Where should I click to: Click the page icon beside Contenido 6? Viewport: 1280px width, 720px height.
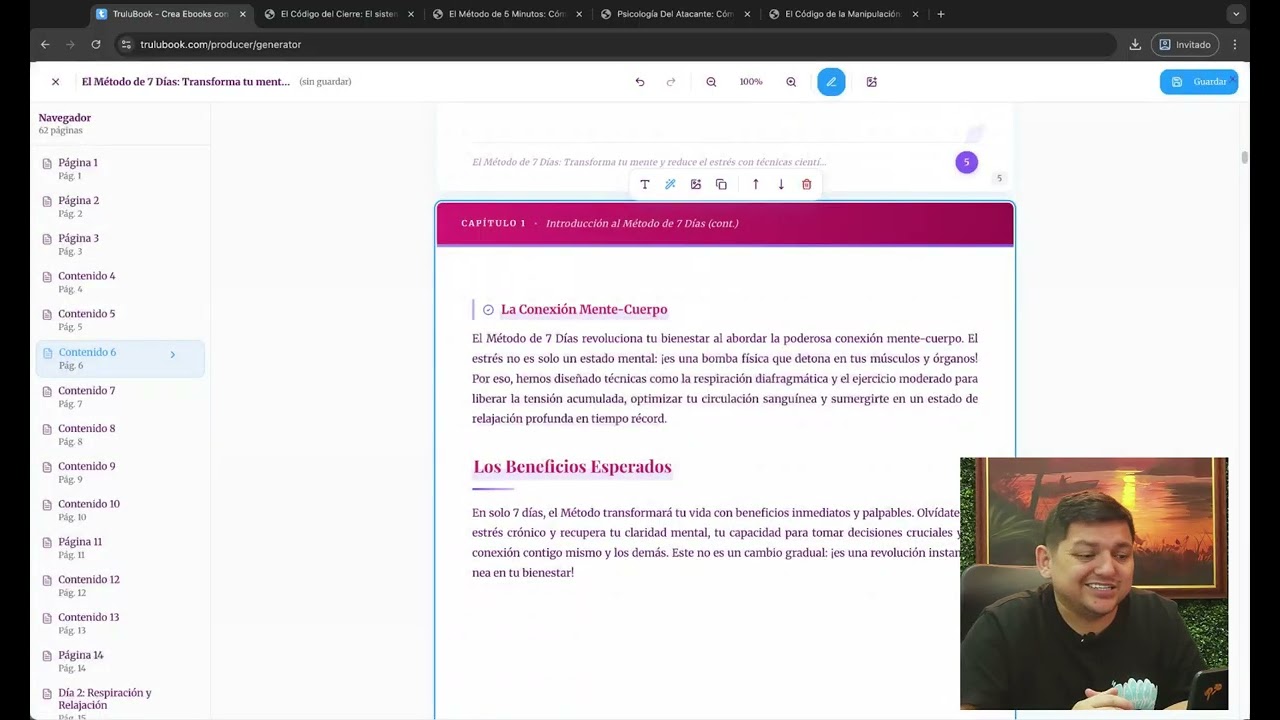pos(47,353)
